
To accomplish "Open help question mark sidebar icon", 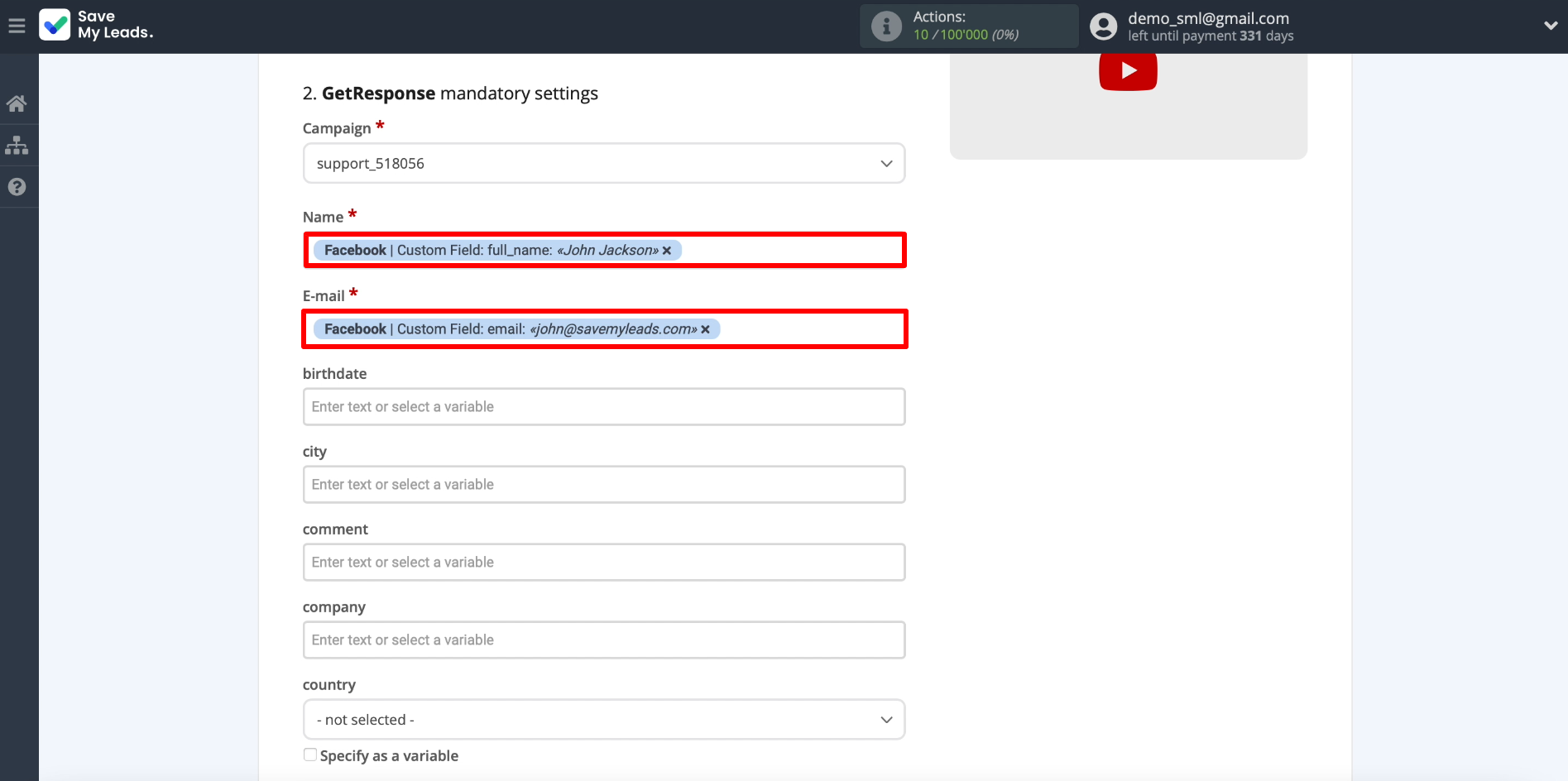I will [17, 187].
